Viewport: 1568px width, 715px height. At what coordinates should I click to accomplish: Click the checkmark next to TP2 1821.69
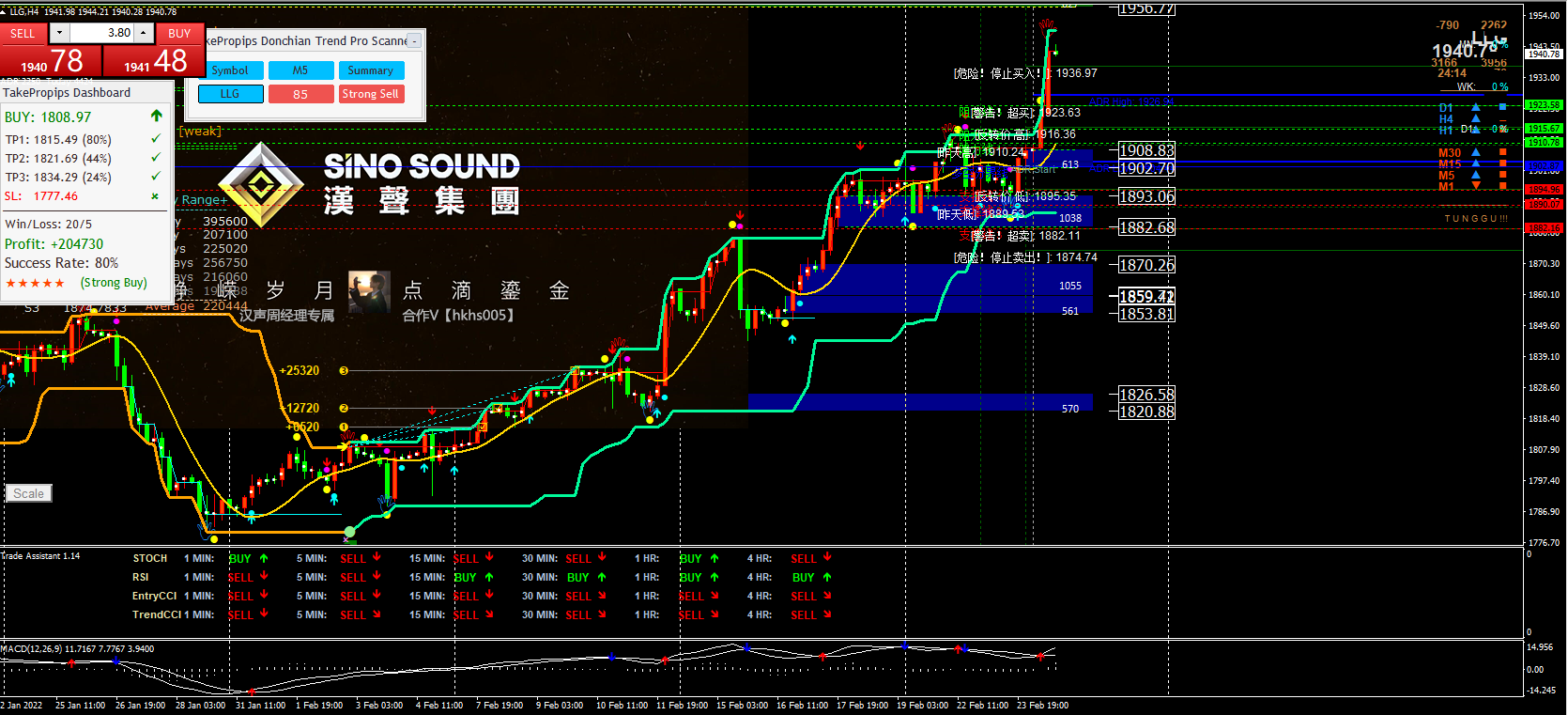pos(156,158)
